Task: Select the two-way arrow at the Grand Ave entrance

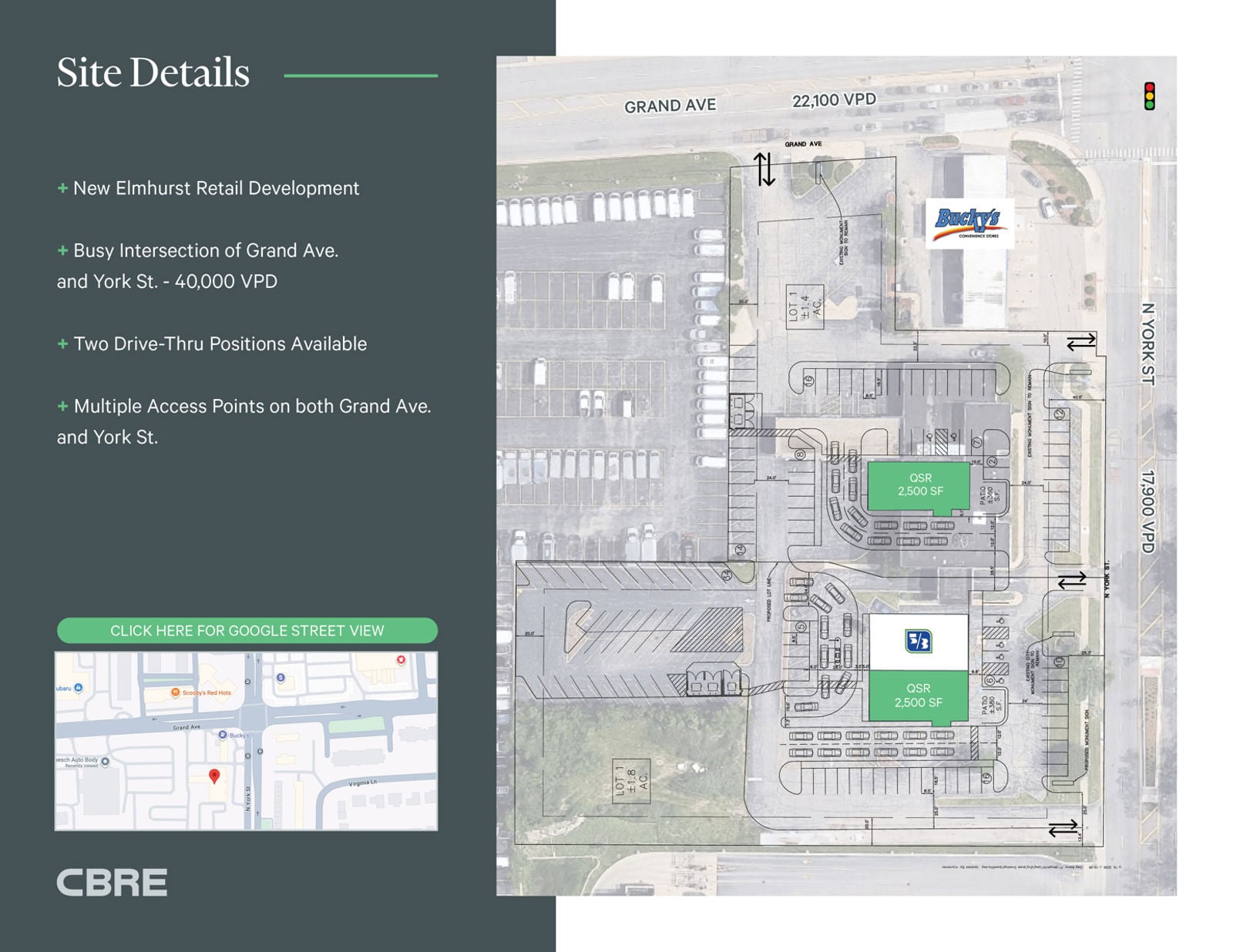Action: pos(765,169)
